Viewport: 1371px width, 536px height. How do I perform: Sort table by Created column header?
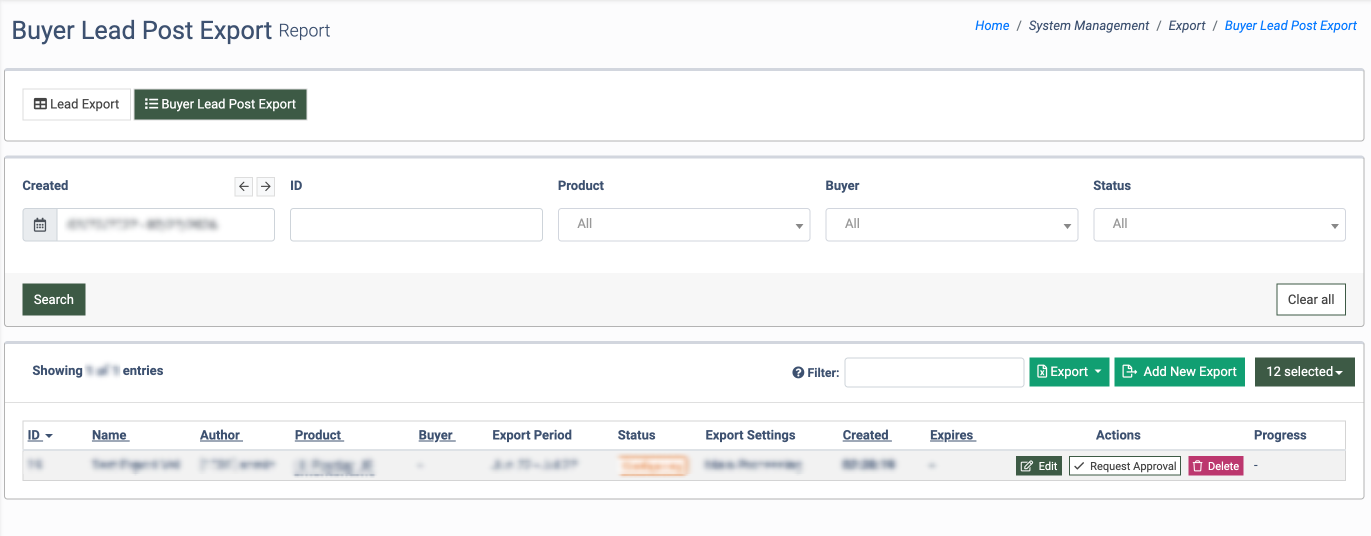point(867,435)
